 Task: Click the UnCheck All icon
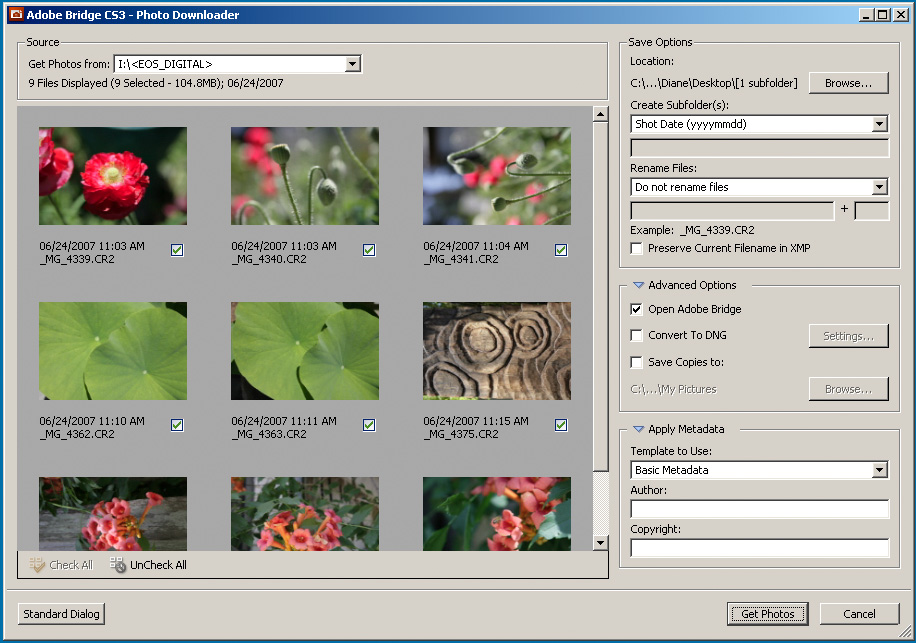coord(118,565)
